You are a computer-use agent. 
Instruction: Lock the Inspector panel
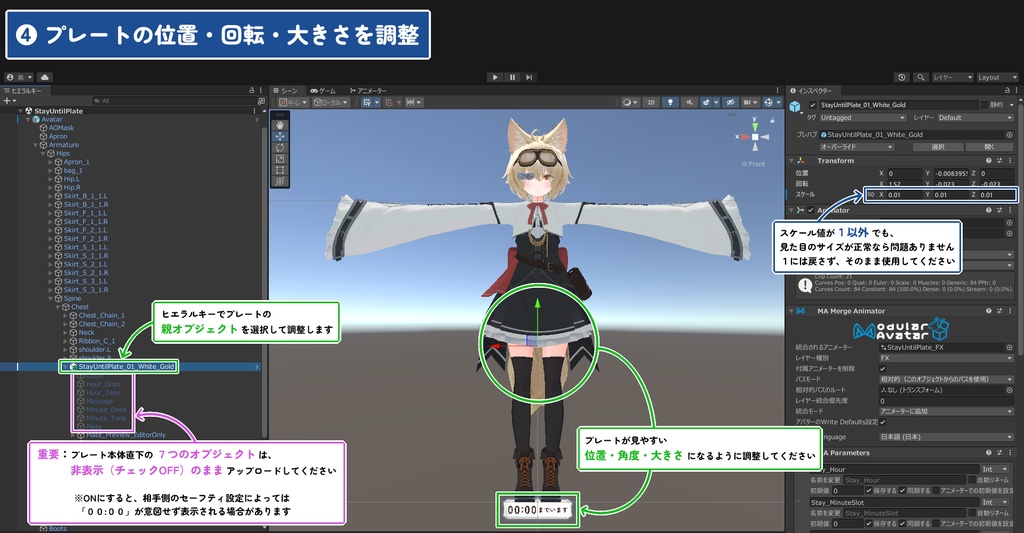(1008, 90)
